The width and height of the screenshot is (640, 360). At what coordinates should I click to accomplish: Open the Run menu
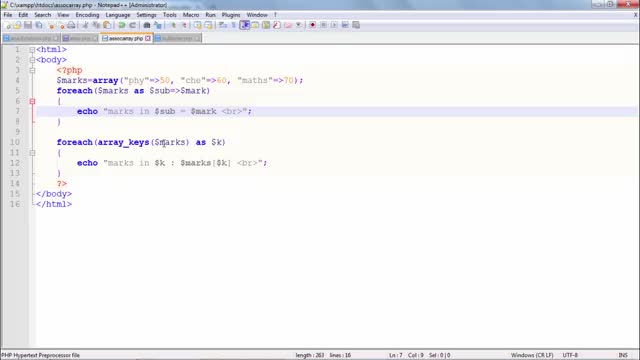210,15
